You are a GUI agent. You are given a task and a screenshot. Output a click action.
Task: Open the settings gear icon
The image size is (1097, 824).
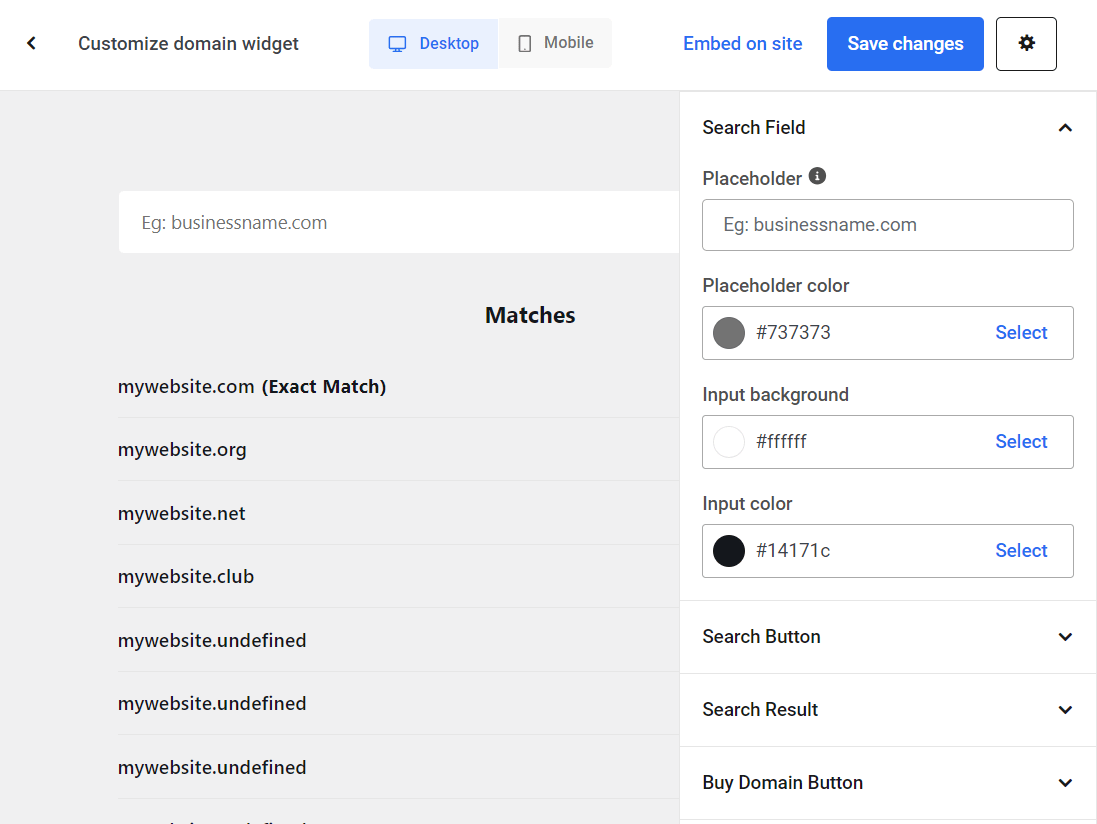click(x=1026, y=43)
